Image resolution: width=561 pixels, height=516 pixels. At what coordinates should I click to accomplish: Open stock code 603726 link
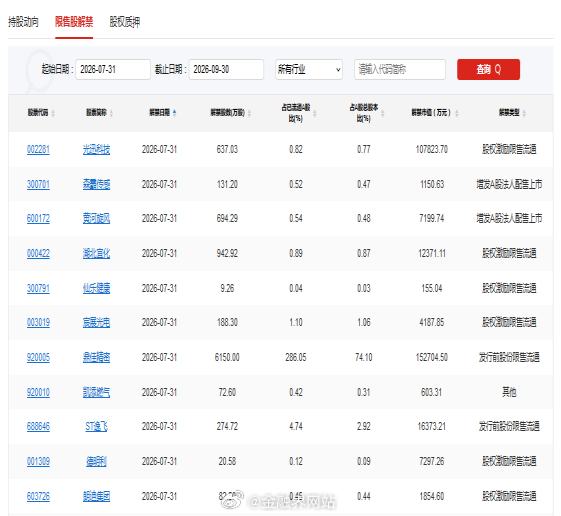coord(38,497)
